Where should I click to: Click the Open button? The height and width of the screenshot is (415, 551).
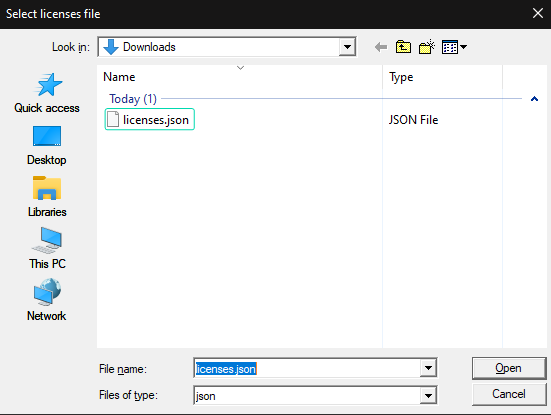point(509,368)
